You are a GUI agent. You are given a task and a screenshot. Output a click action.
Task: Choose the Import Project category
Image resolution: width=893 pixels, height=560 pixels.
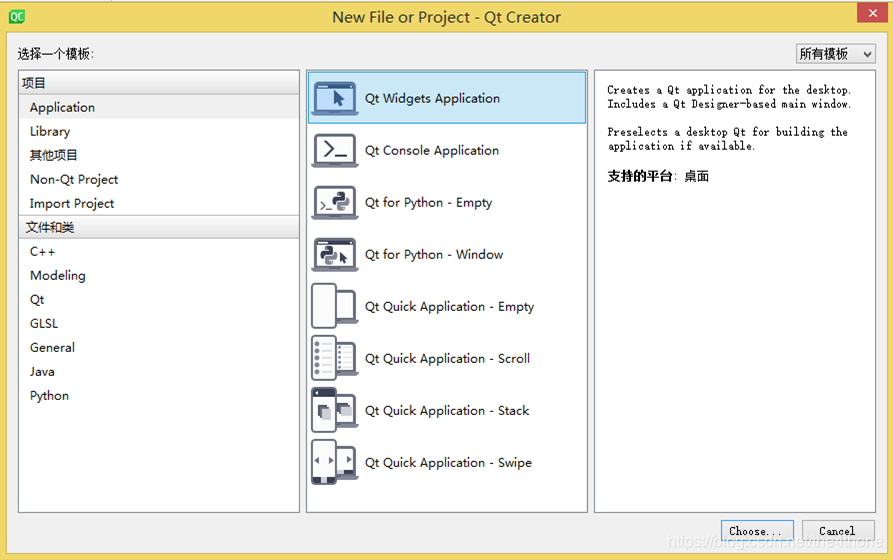159,203
